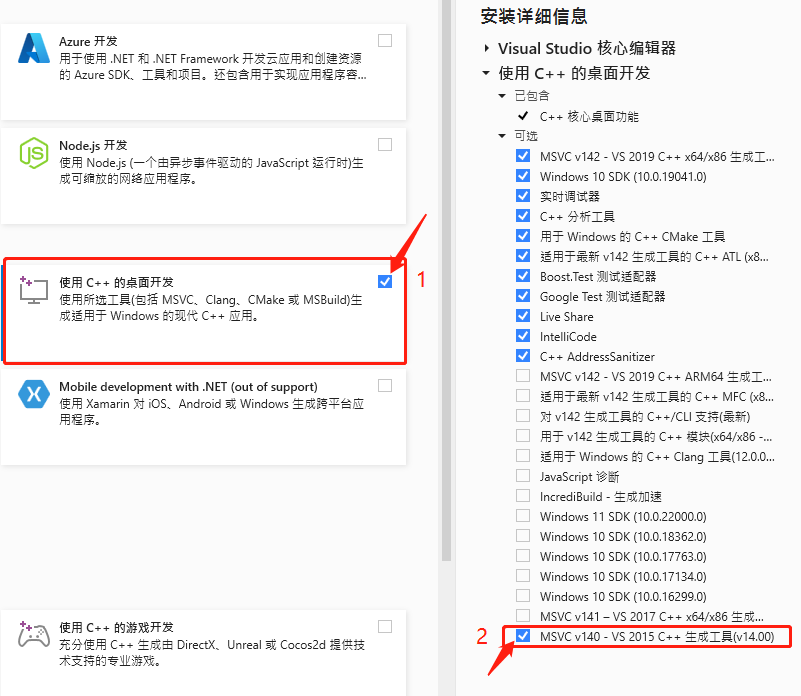
Task: Check Windows 10 SDK (10.0.18362.0)
Action: tap(523, 536)
